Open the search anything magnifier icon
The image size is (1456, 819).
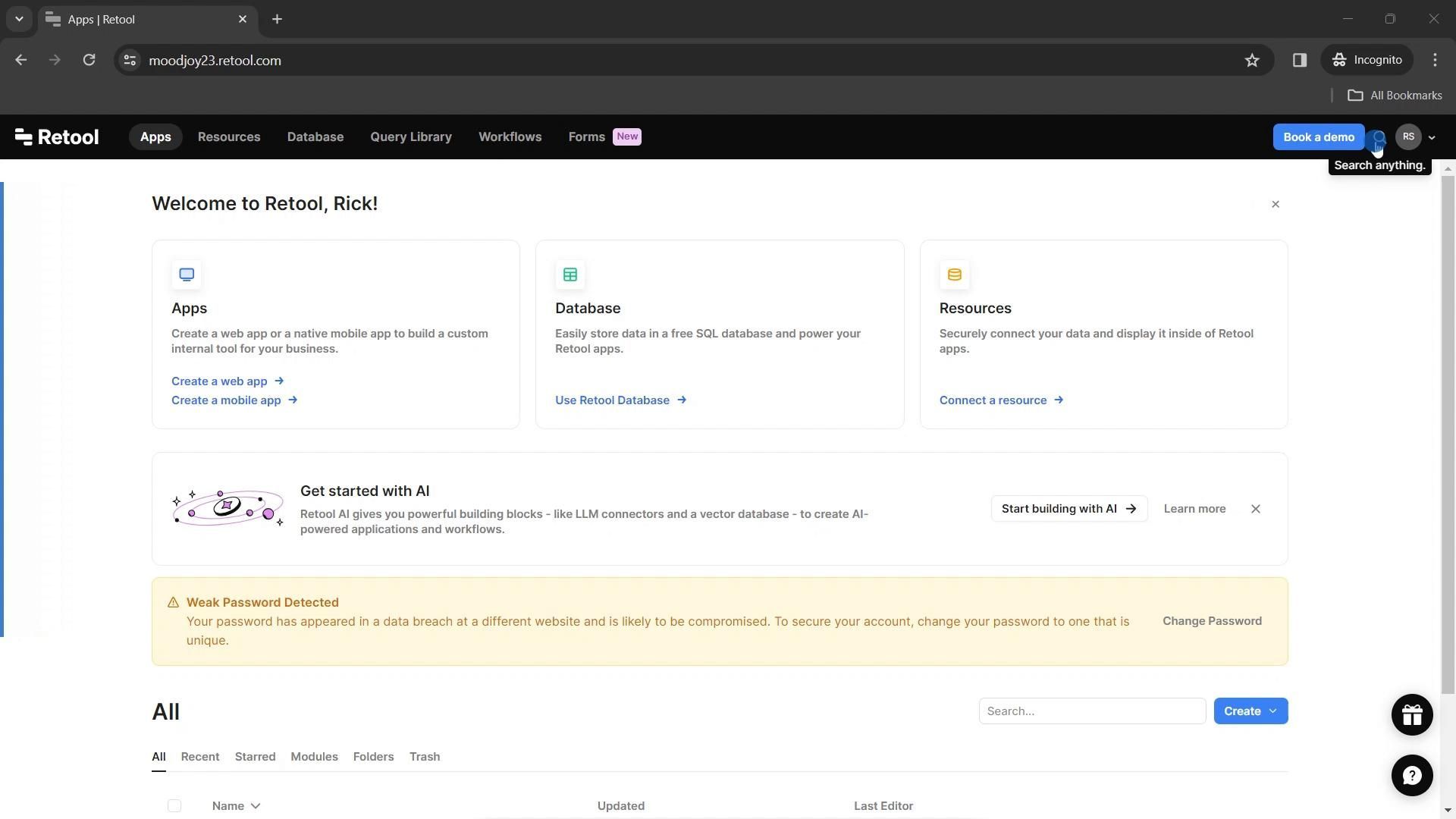(1379, 137)
